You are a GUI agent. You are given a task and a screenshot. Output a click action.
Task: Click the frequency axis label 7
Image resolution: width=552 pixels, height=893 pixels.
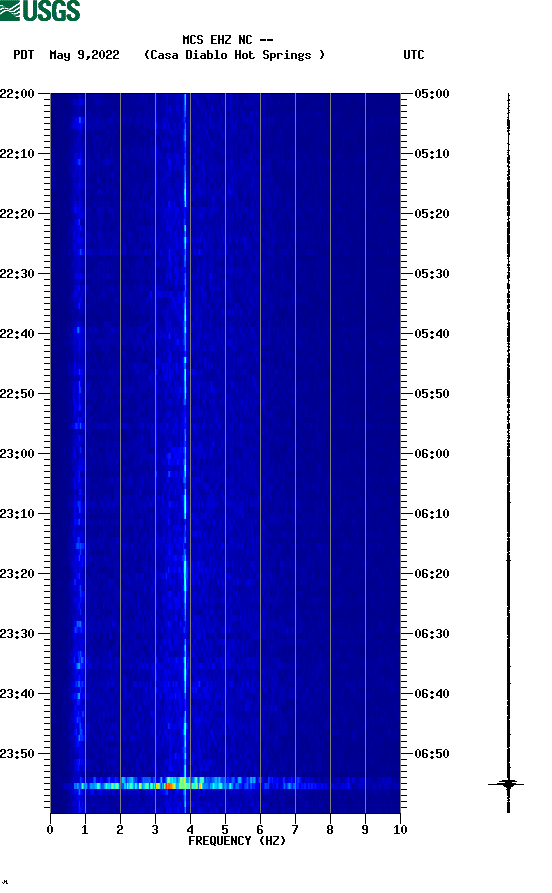(x=295, y=830)
